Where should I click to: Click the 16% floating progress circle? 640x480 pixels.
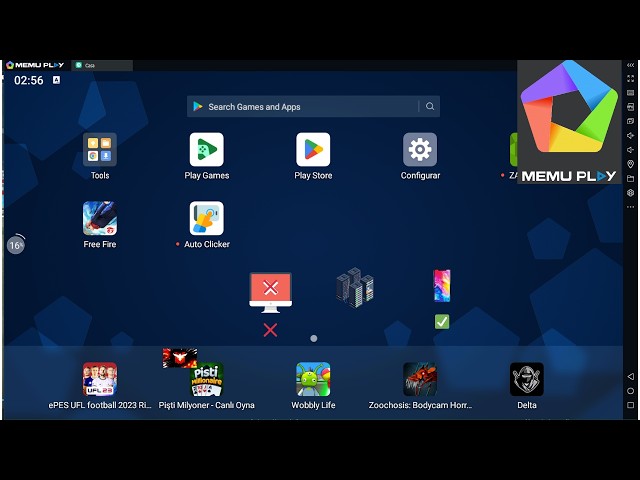coord(16,245)
